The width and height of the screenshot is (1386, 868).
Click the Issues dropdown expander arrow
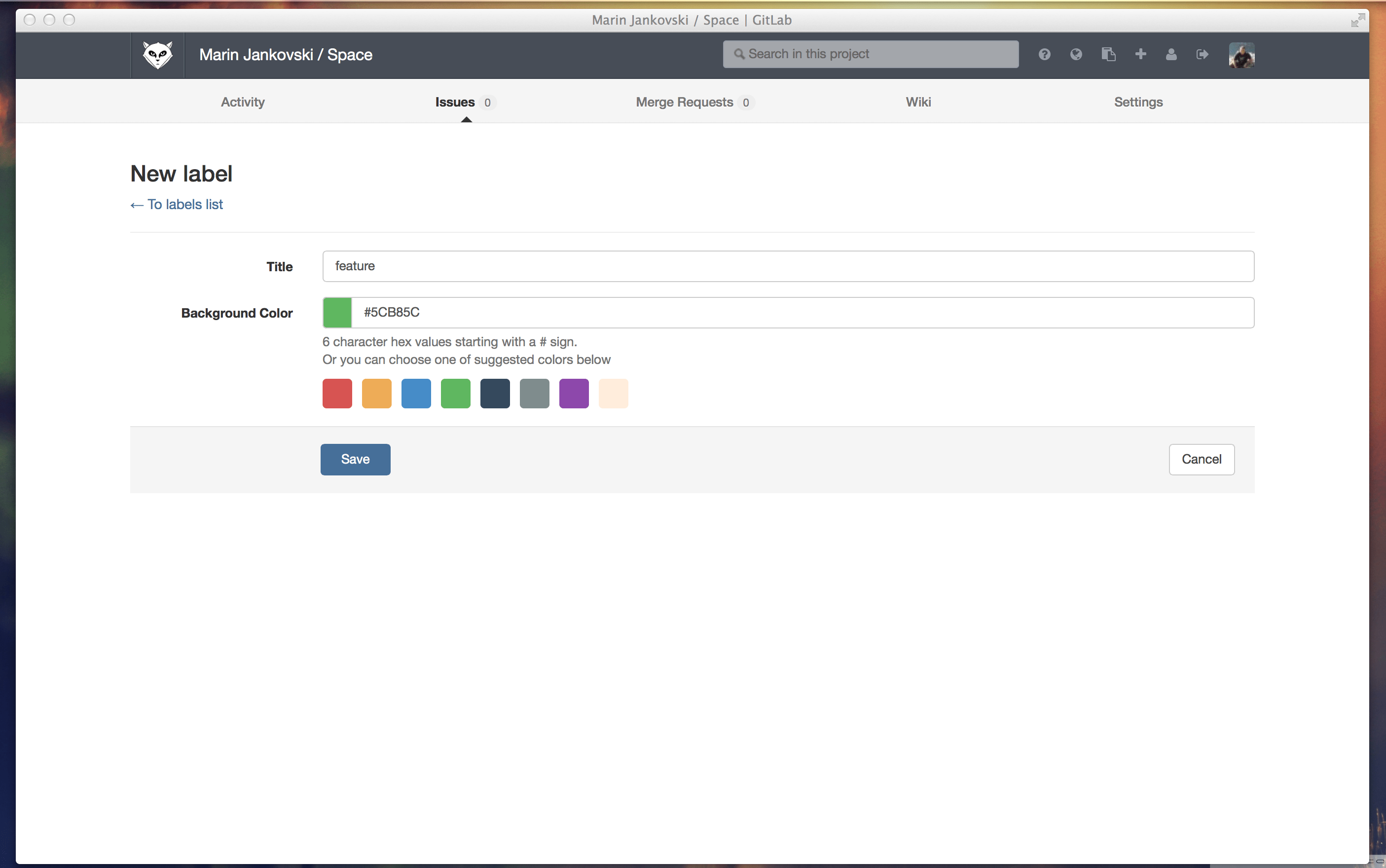click(x=465, y=120)
